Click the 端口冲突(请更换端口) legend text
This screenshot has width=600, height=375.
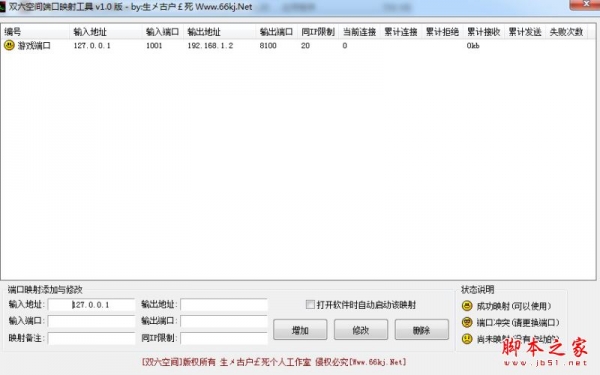518,323
